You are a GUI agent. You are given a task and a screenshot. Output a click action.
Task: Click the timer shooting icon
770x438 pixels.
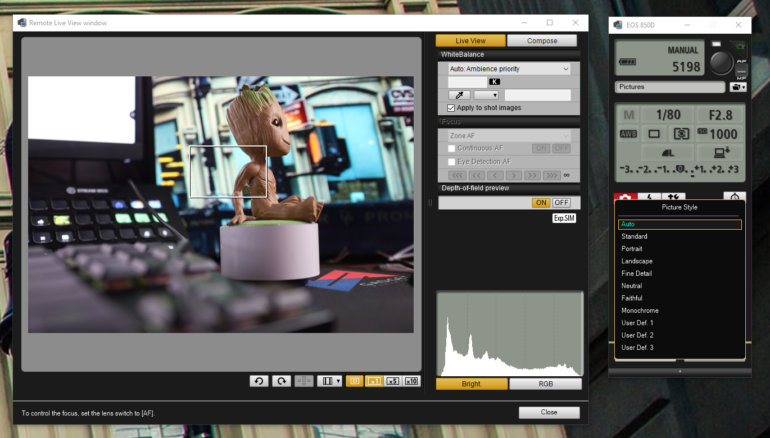point(735,197)
